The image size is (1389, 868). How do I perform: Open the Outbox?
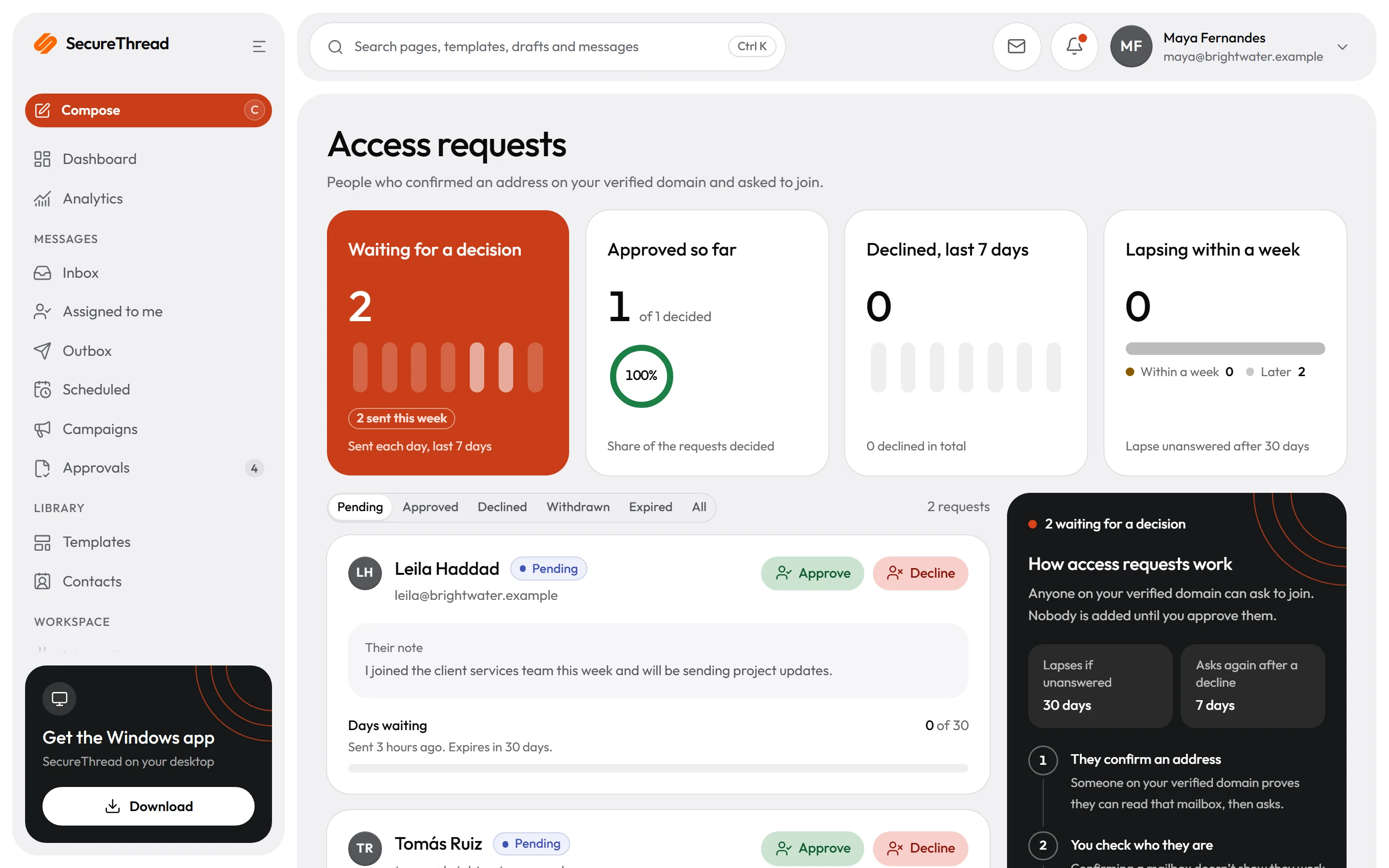pos(148,351)
